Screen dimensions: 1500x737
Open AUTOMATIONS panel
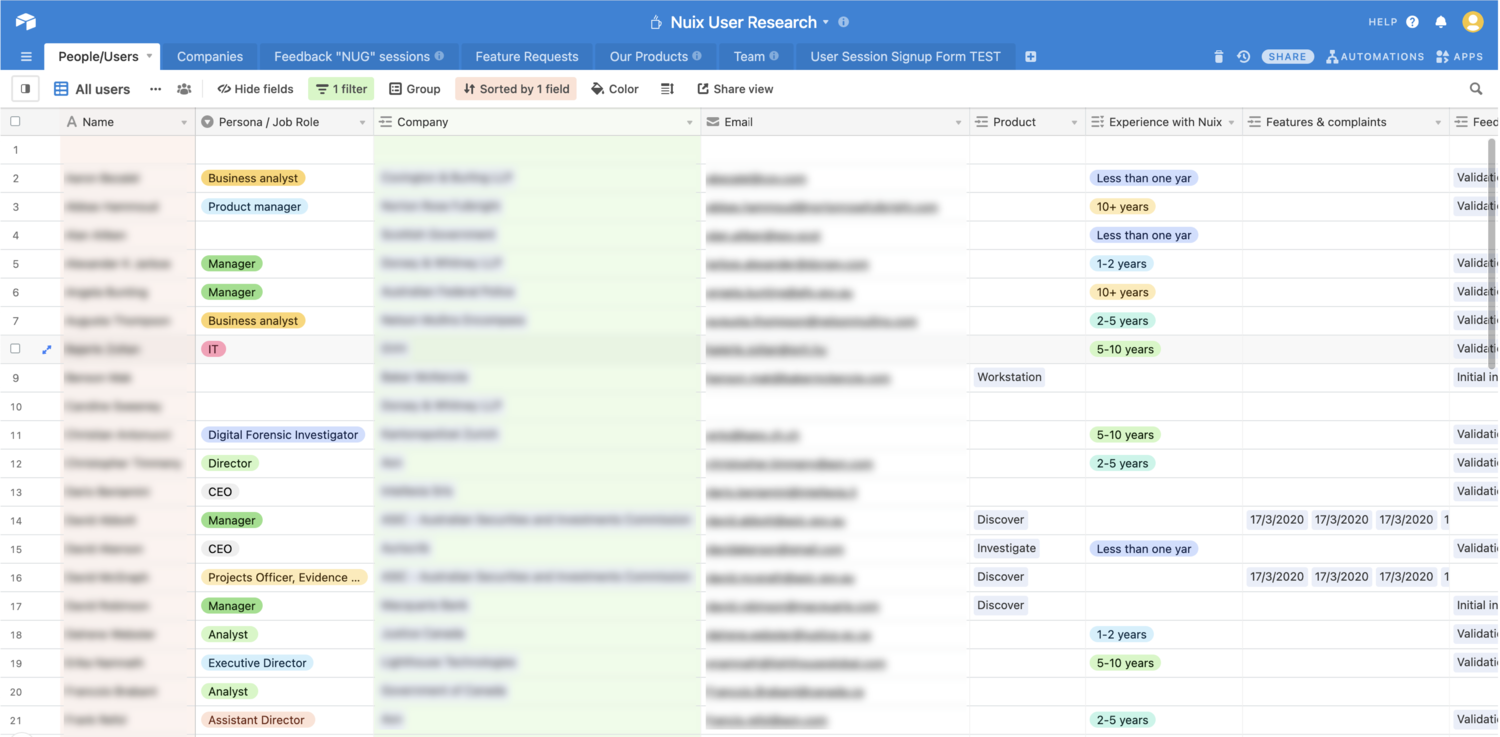(1375, 57)
